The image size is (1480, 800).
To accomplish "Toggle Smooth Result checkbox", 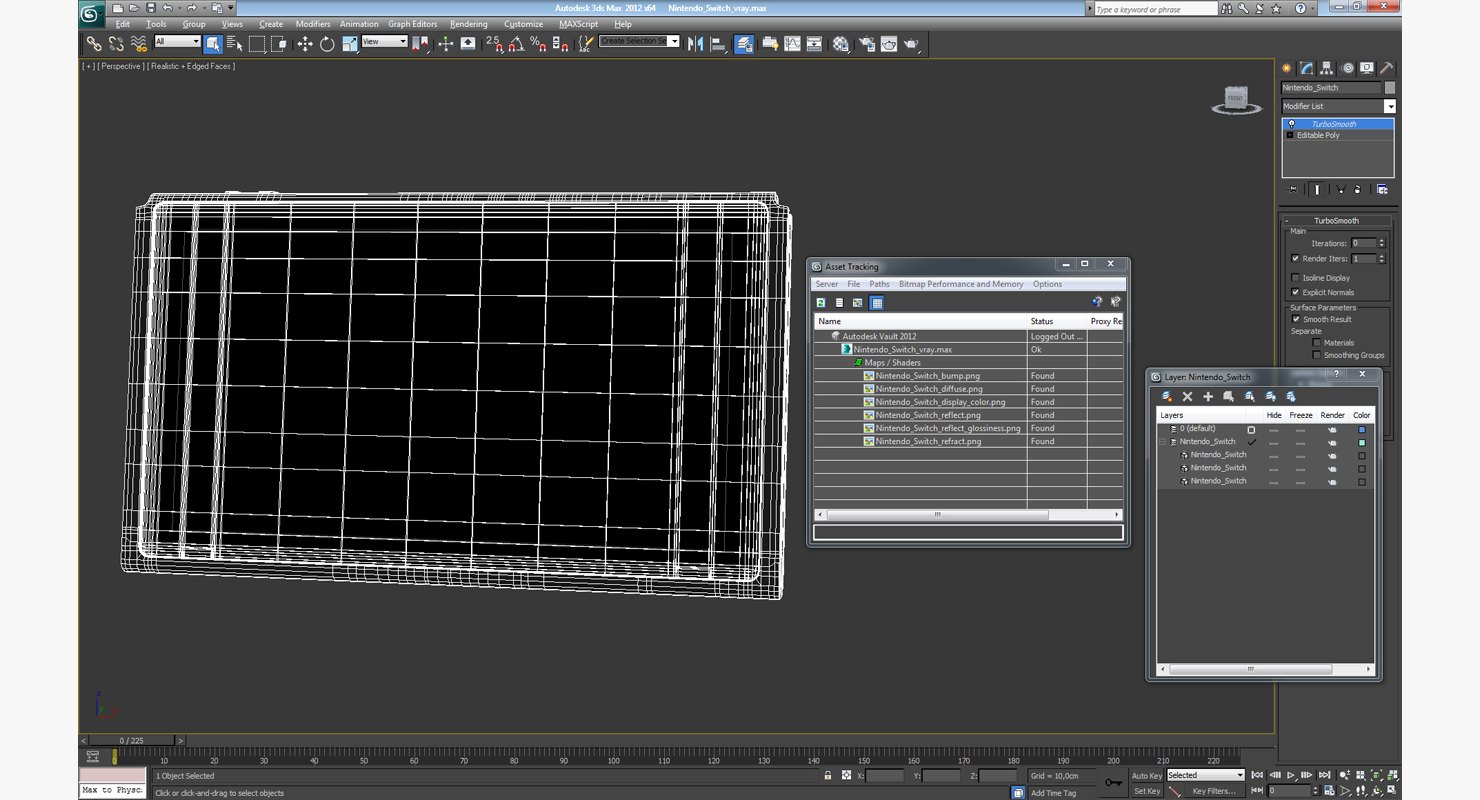I will click(1297, 319).
